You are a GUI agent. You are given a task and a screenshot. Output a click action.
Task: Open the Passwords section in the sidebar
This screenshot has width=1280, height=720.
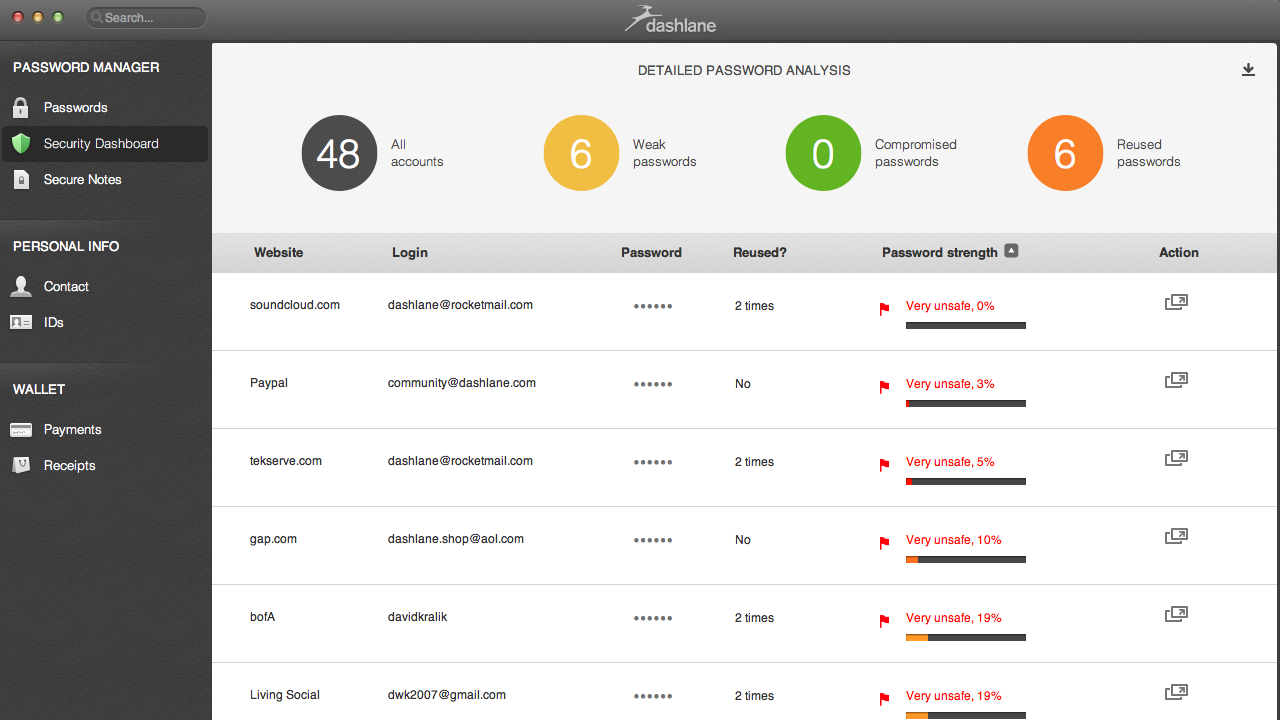[75, 108]
